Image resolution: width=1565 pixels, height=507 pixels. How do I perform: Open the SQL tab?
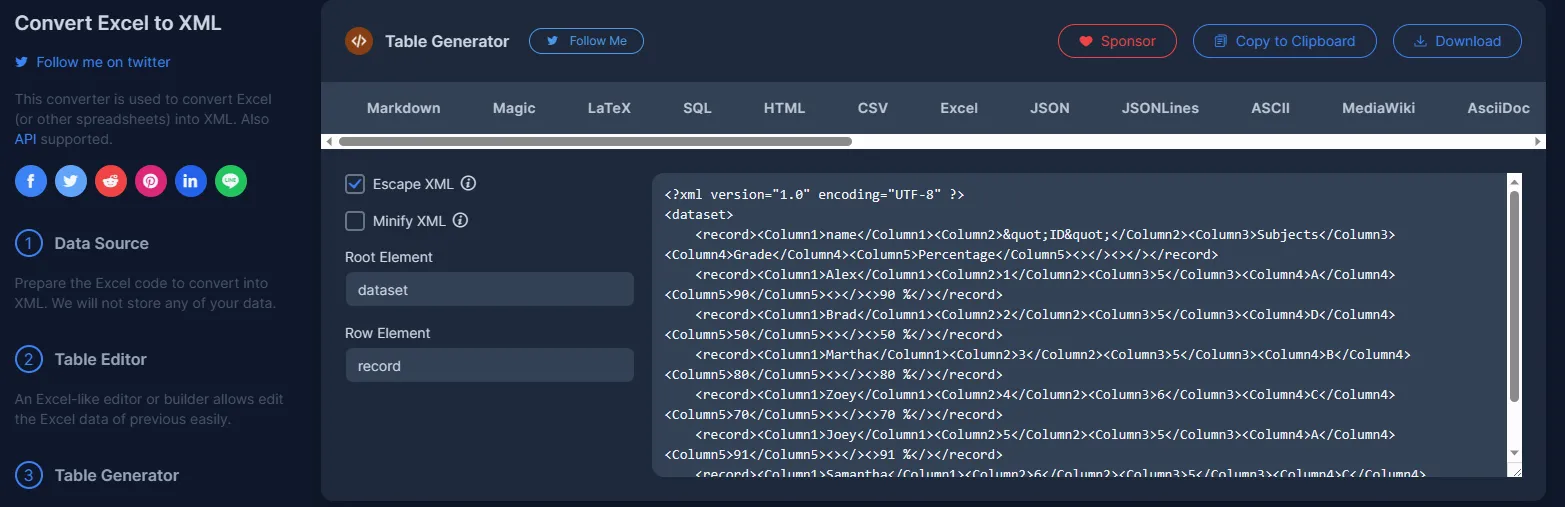(697, 108)
